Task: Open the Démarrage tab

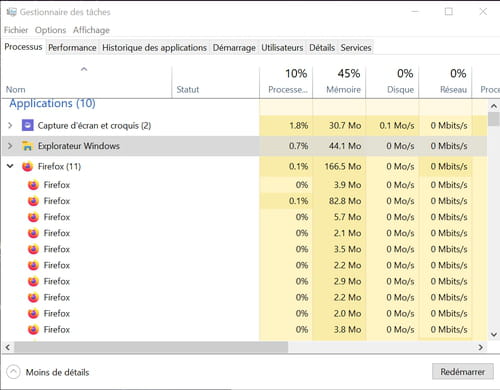Action: pyautogui.click(x=234, y=48)
